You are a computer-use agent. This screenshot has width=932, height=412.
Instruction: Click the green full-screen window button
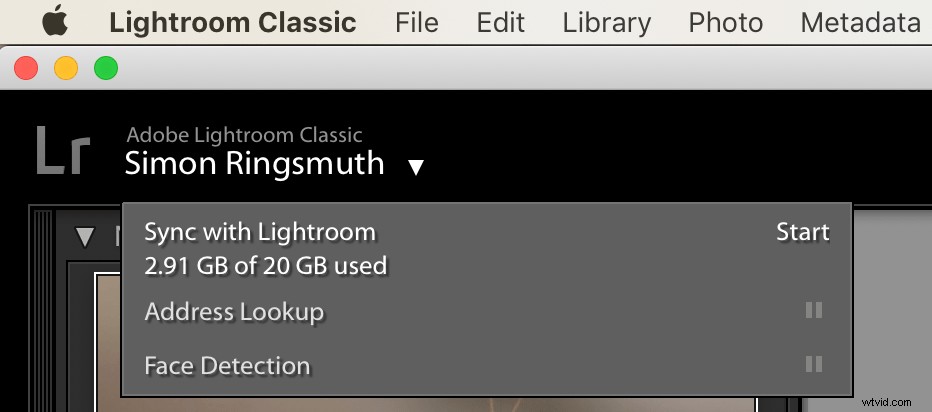tap(106, 68)
